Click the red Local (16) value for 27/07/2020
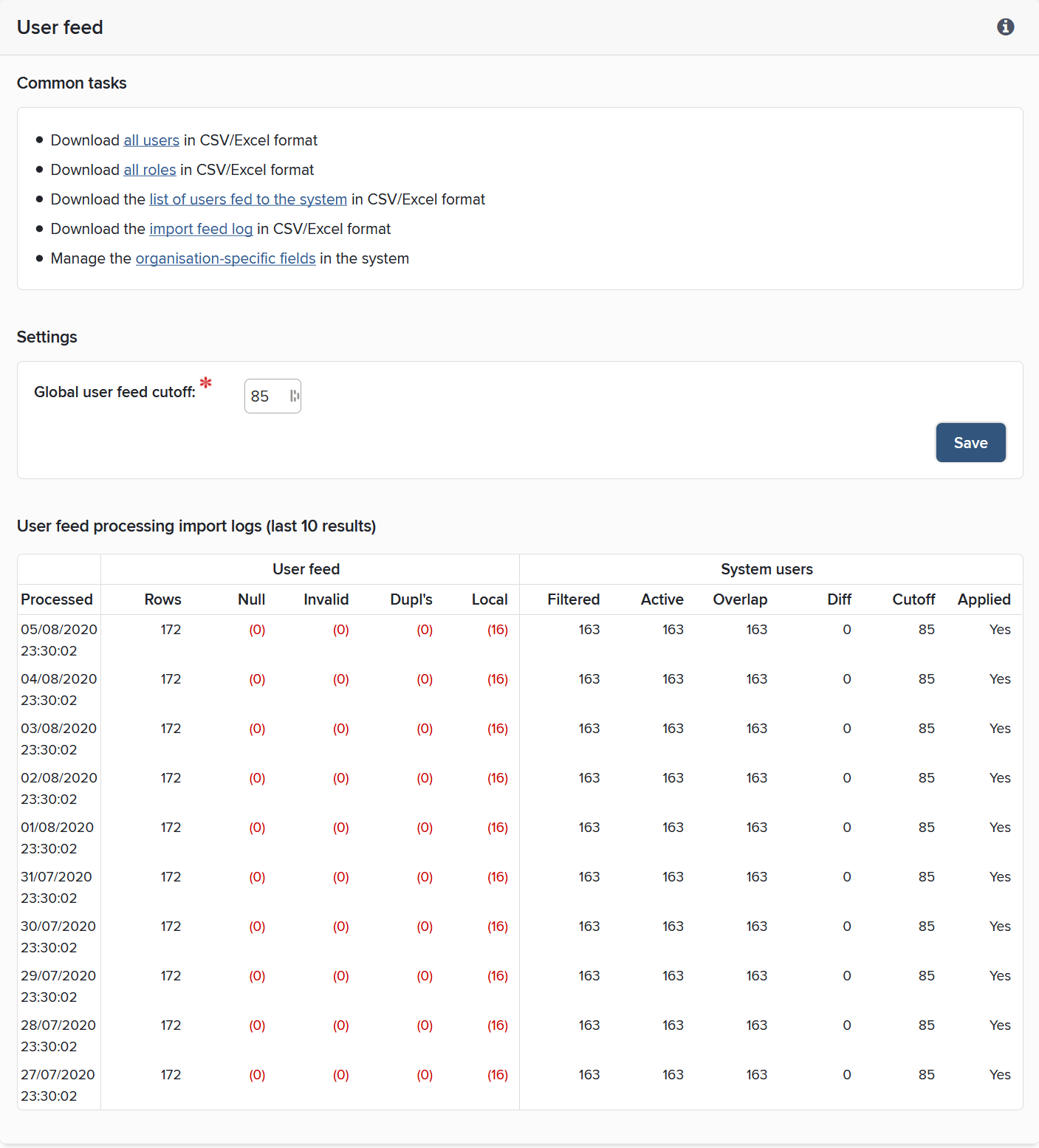This screenshot has width=1039, height=1148. tap(497, 1075)
